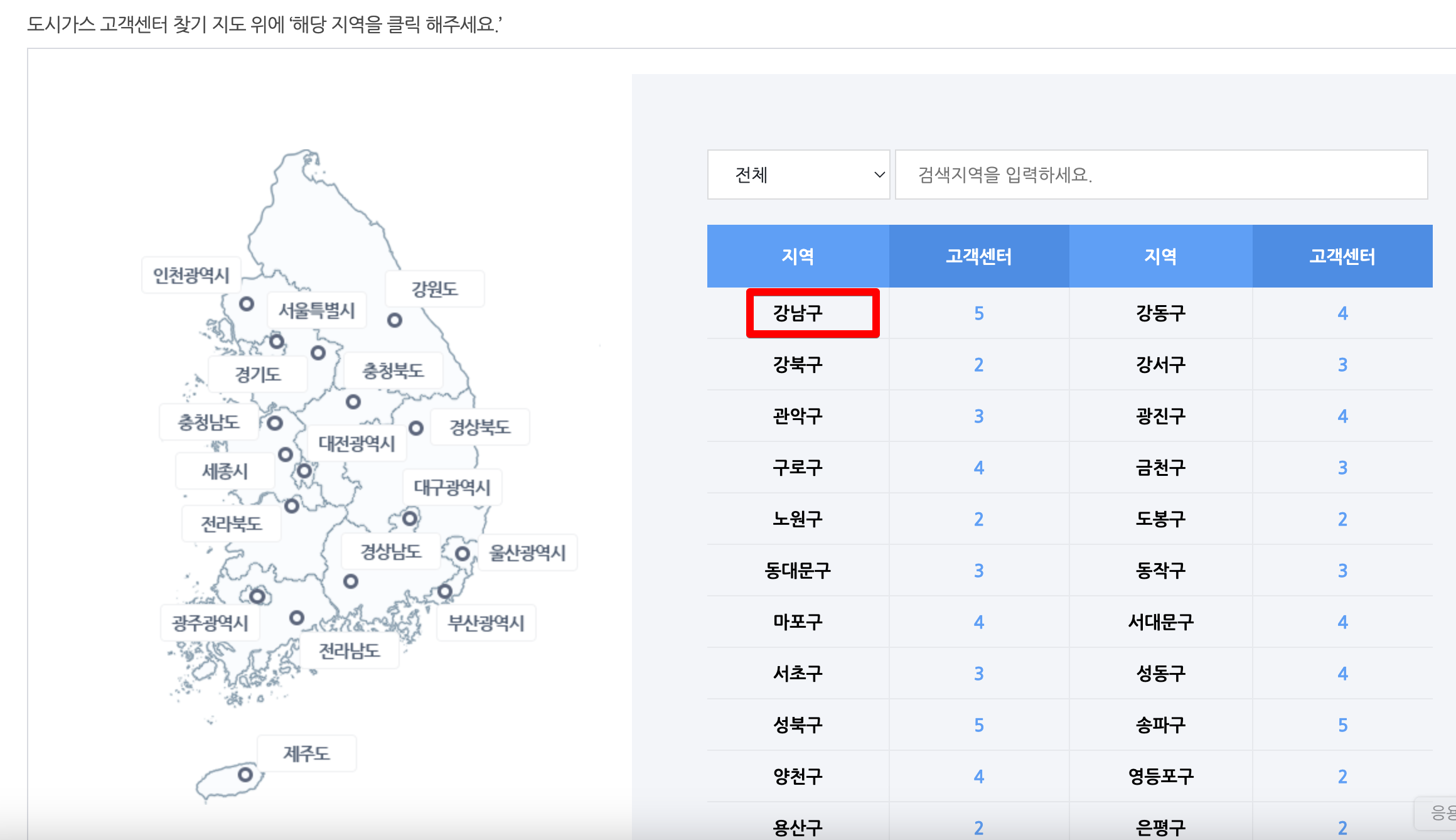1456x840 pixels.
Task: Click the map marker left of 울산광역시 label
Action: coord(463,554)
